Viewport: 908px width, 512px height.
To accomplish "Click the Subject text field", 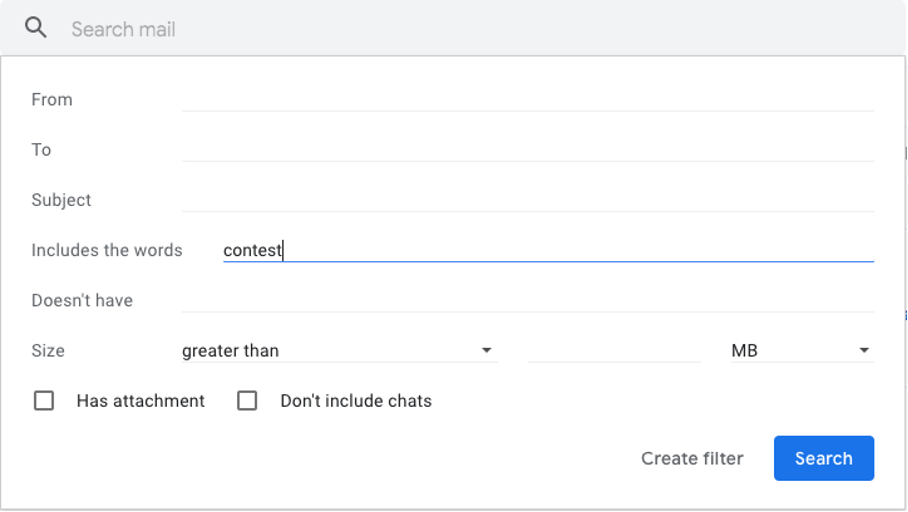I will [528, 200].
